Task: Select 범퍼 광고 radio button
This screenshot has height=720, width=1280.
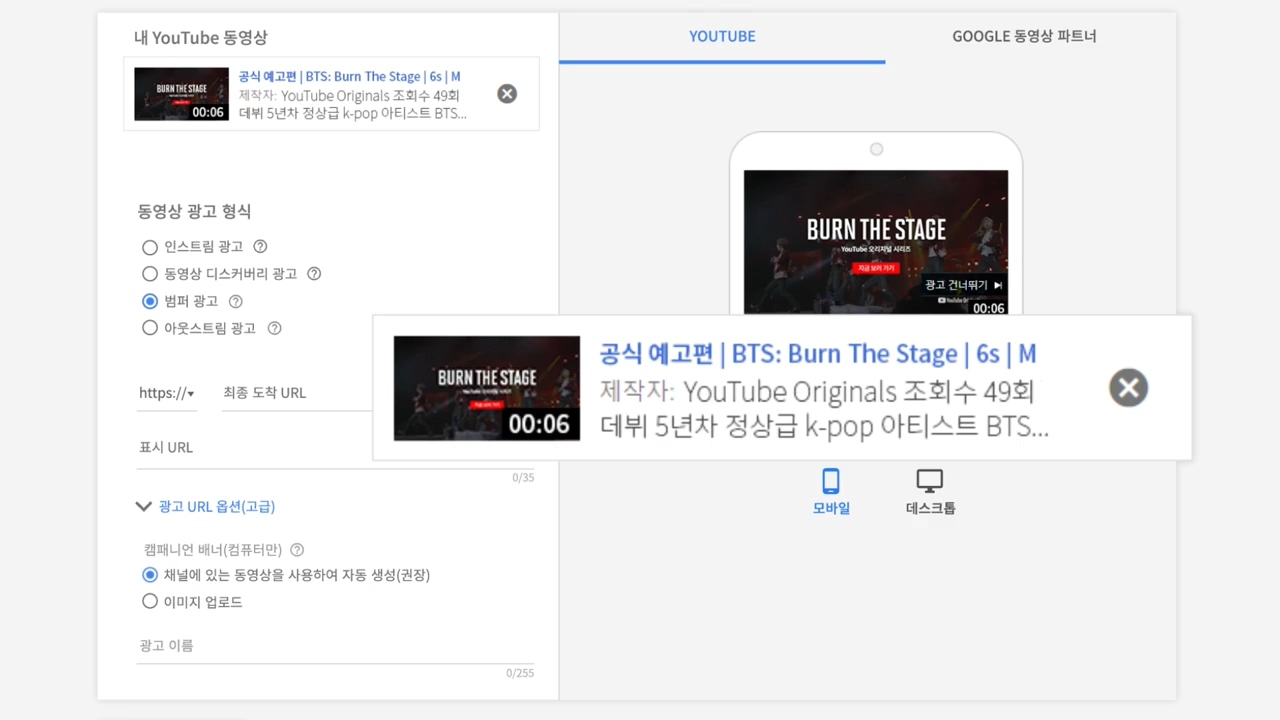Action: click(x=150, y=301)
